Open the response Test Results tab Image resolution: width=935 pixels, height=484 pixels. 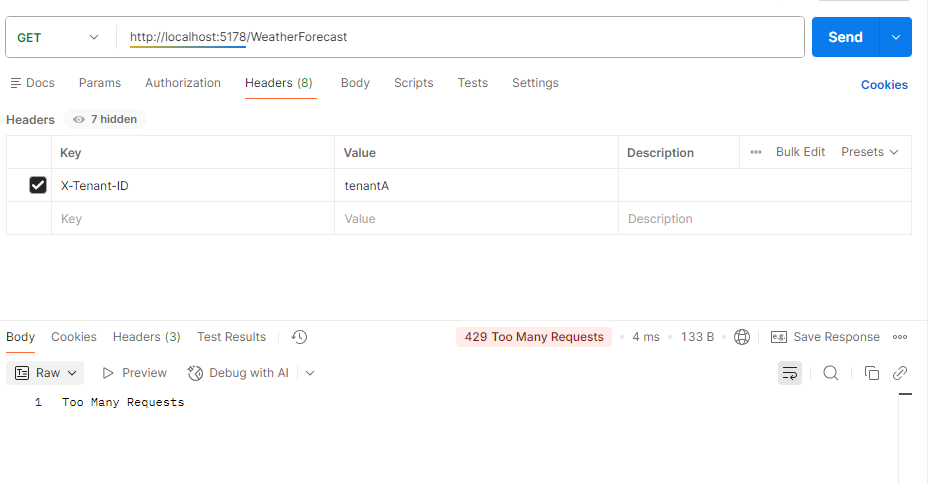coord(231,337)
